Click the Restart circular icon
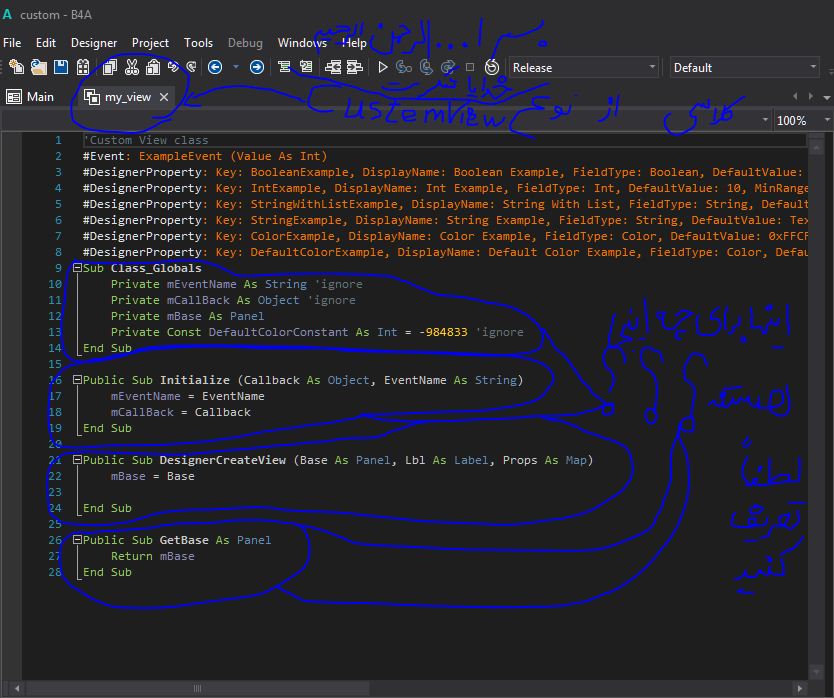Image resolution: width=834 pixels, height=698 pixels. pyautogui.click(x=491, y=67)
